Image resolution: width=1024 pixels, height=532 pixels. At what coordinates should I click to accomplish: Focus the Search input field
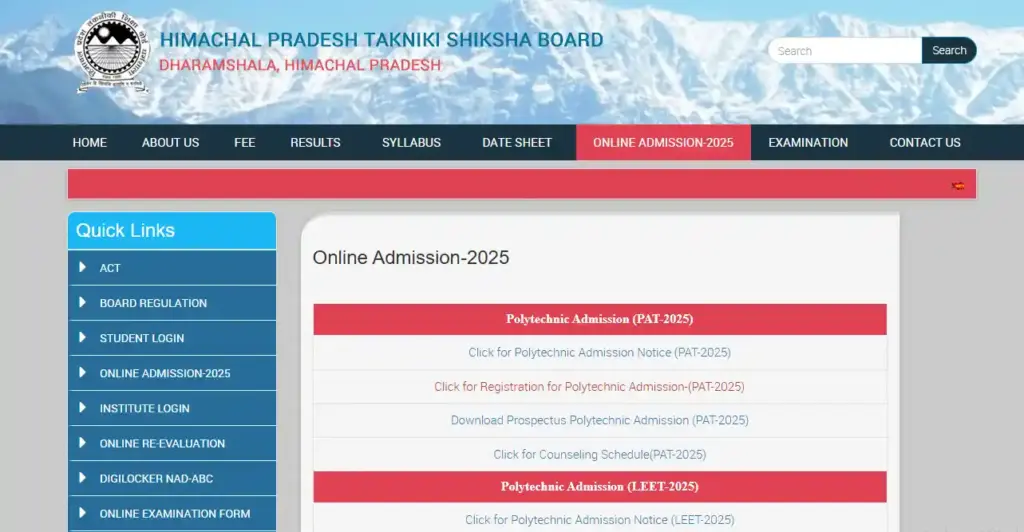844,51
